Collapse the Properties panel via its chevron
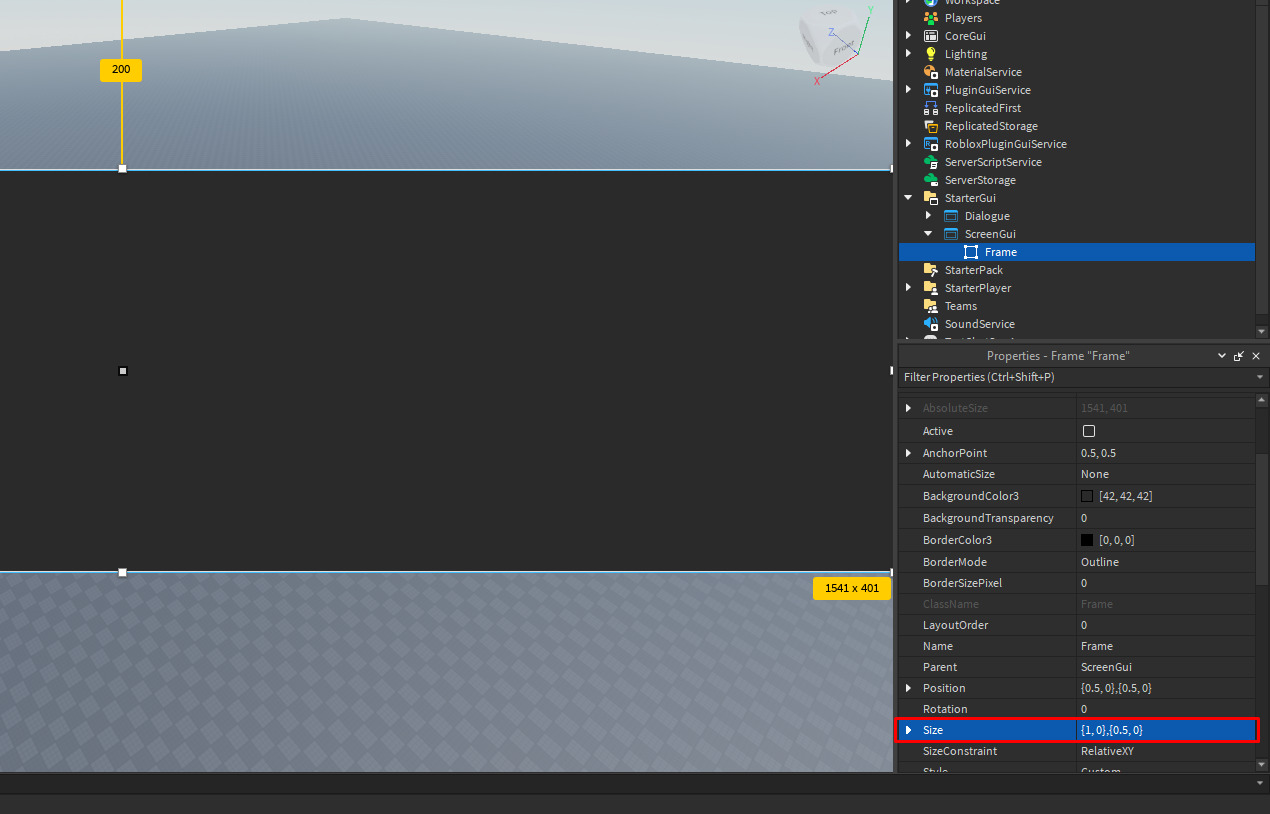The height and width of the screenshot is (814, 1270). coord(1221,355)
